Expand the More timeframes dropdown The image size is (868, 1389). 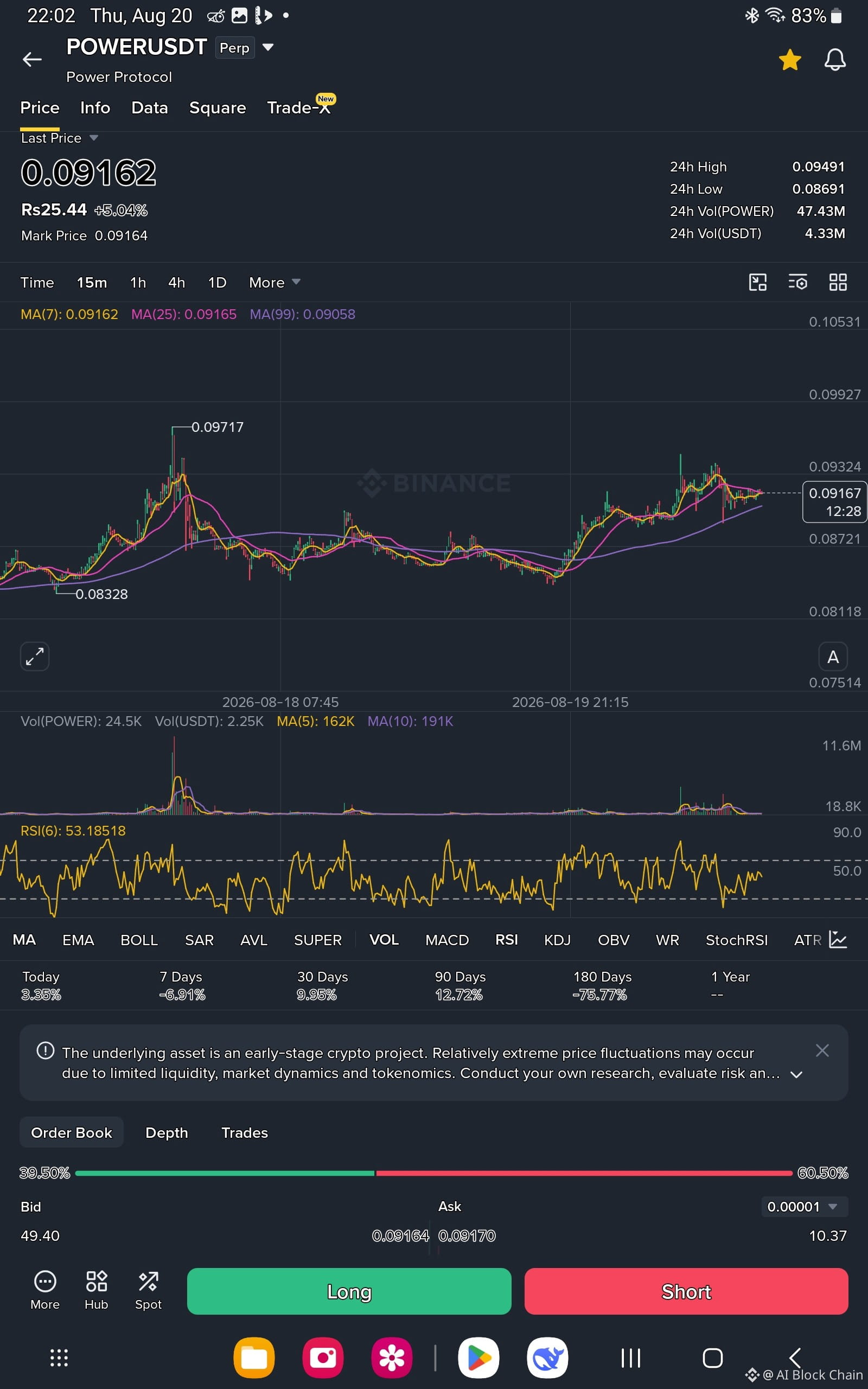click(x=275, y=282)
